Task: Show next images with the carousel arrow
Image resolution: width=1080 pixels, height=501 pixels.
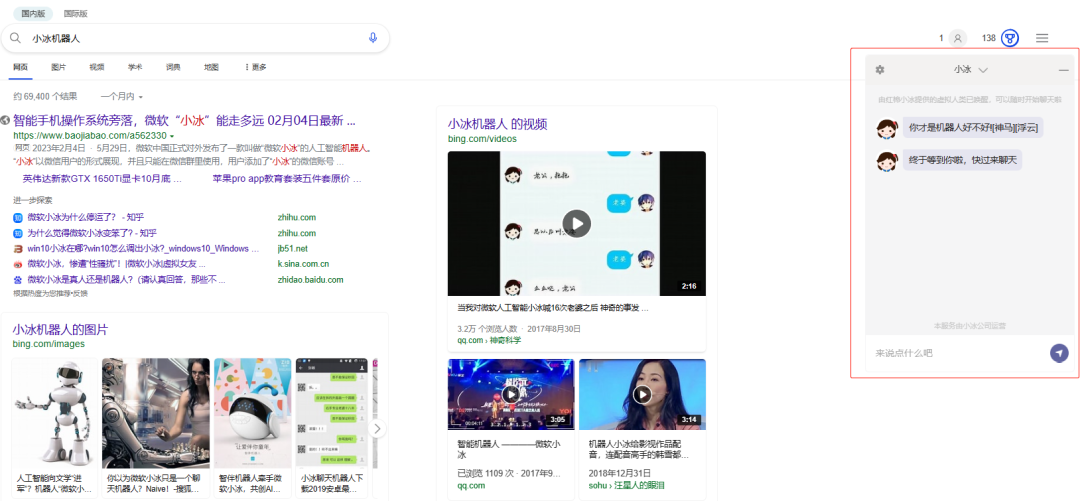Action: [377, 429]
